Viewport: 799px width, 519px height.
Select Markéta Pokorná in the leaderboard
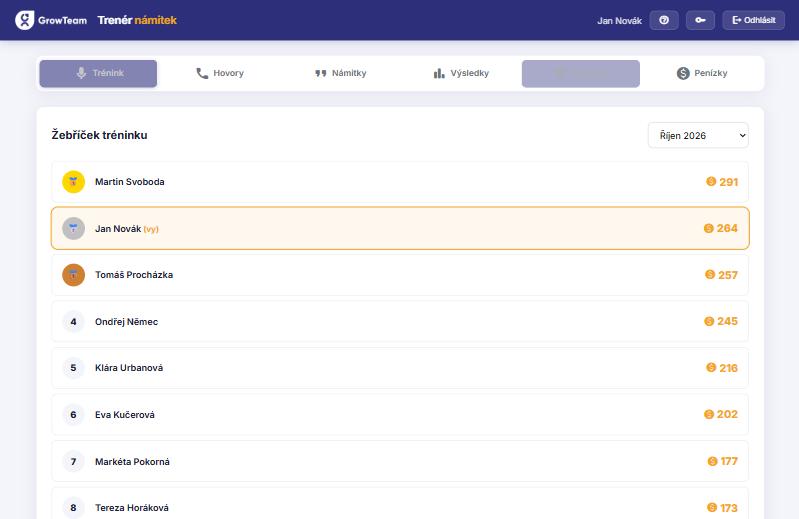point(132,461)
